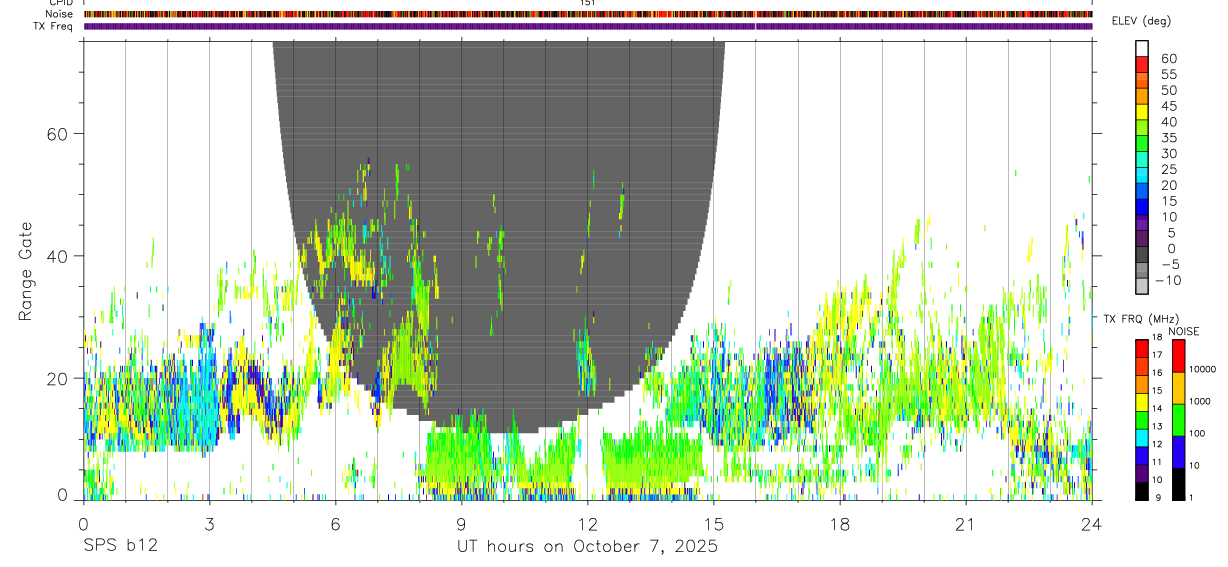Click the yellow swatch in the ELEV color scale
This screenshot has width=1228, height=567.
(1143, 112)
